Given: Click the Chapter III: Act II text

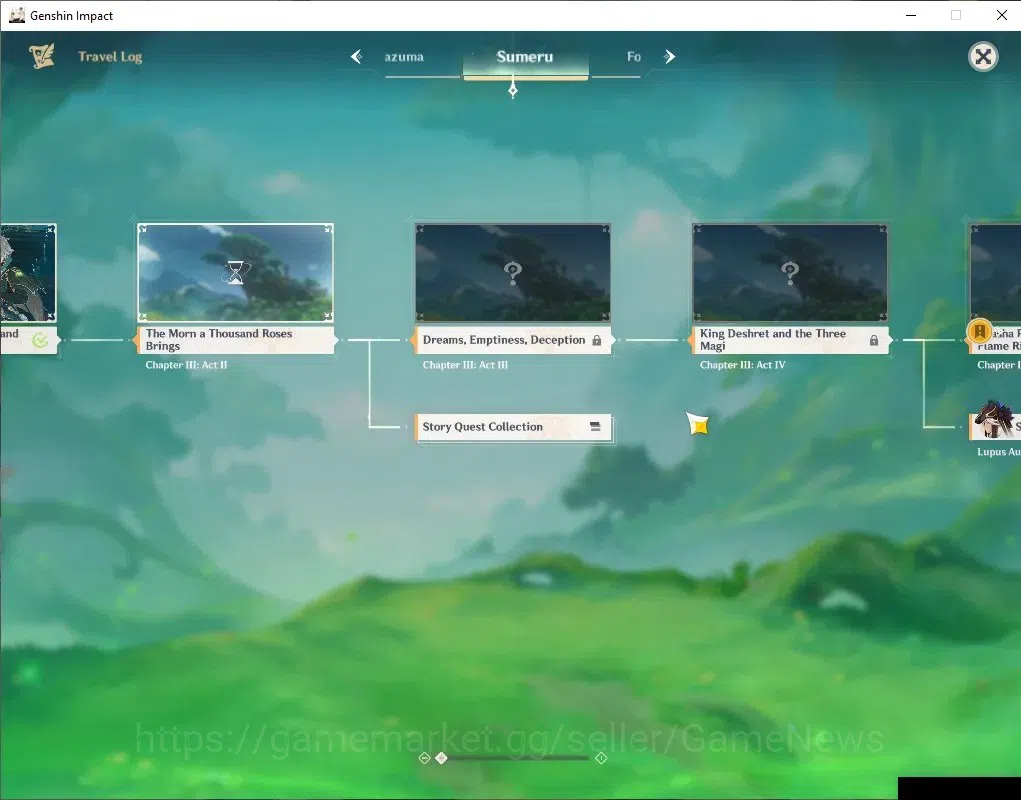Looking at the screenshot, I should pos(186,365).
